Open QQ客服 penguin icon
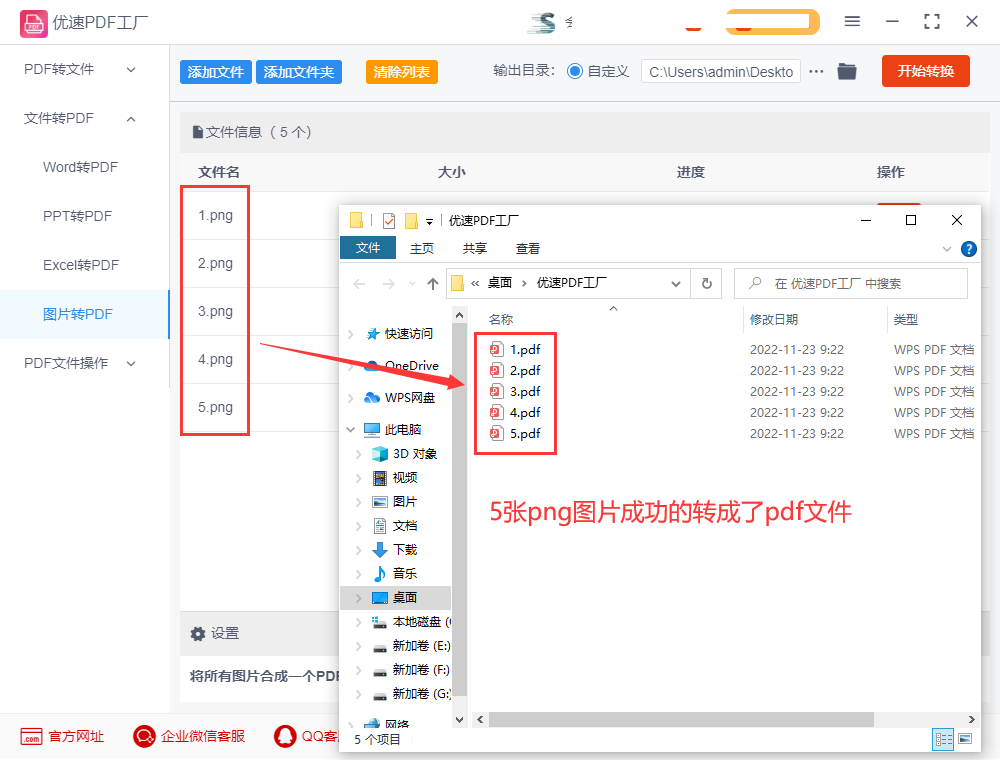 click(x=285, y=736)
